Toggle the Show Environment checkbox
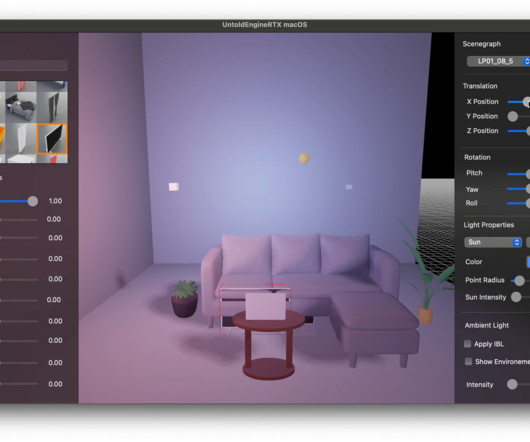The image size is (530, 442). [x=468, y=362]
